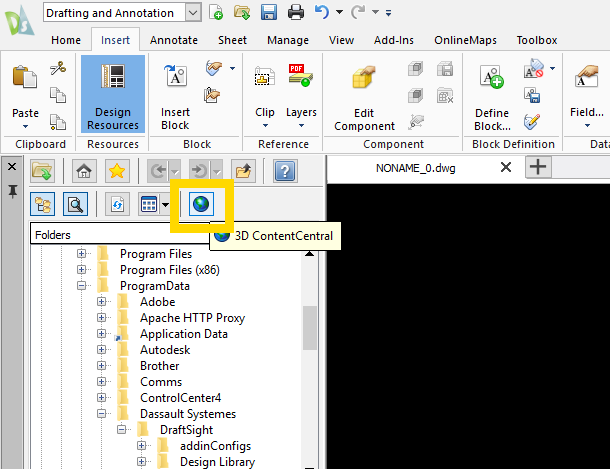Click the Cut scissors icon

coord(58,68)
